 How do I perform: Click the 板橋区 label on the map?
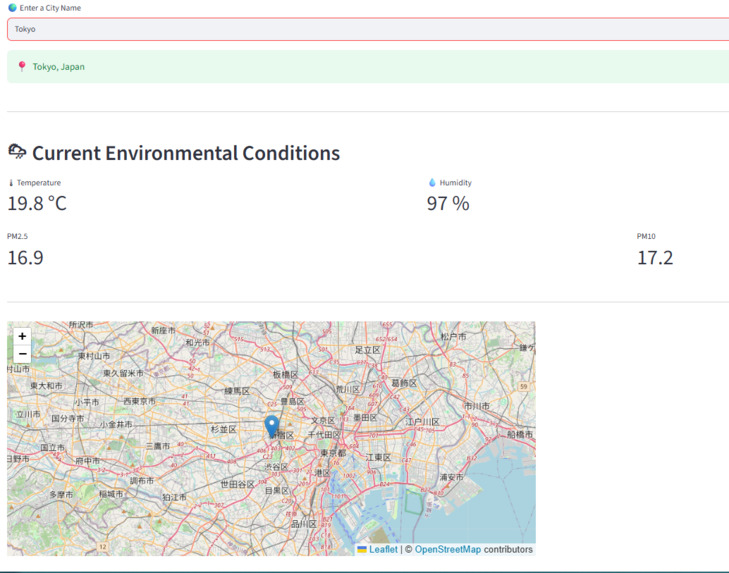pyautogui.click(x=285, y=374)
